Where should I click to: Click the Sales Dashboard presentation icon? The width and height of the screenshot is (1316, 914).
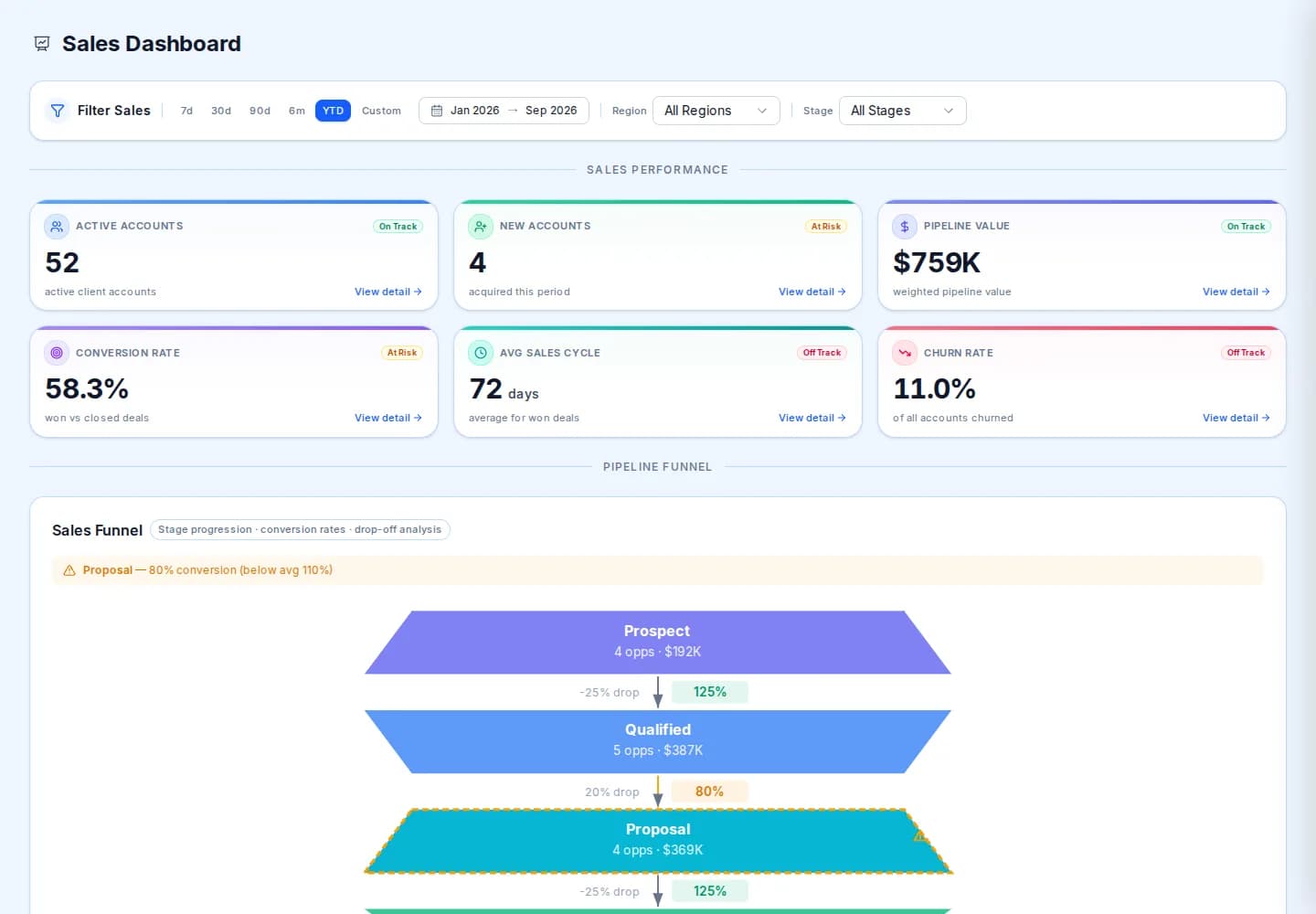click(x=42, y=44)
